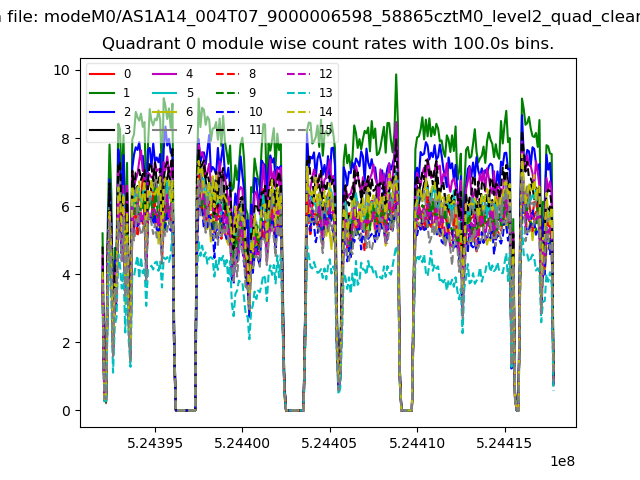
Task: Select the cyan legend entry labeled 5
Action: (x=173, y=93)
